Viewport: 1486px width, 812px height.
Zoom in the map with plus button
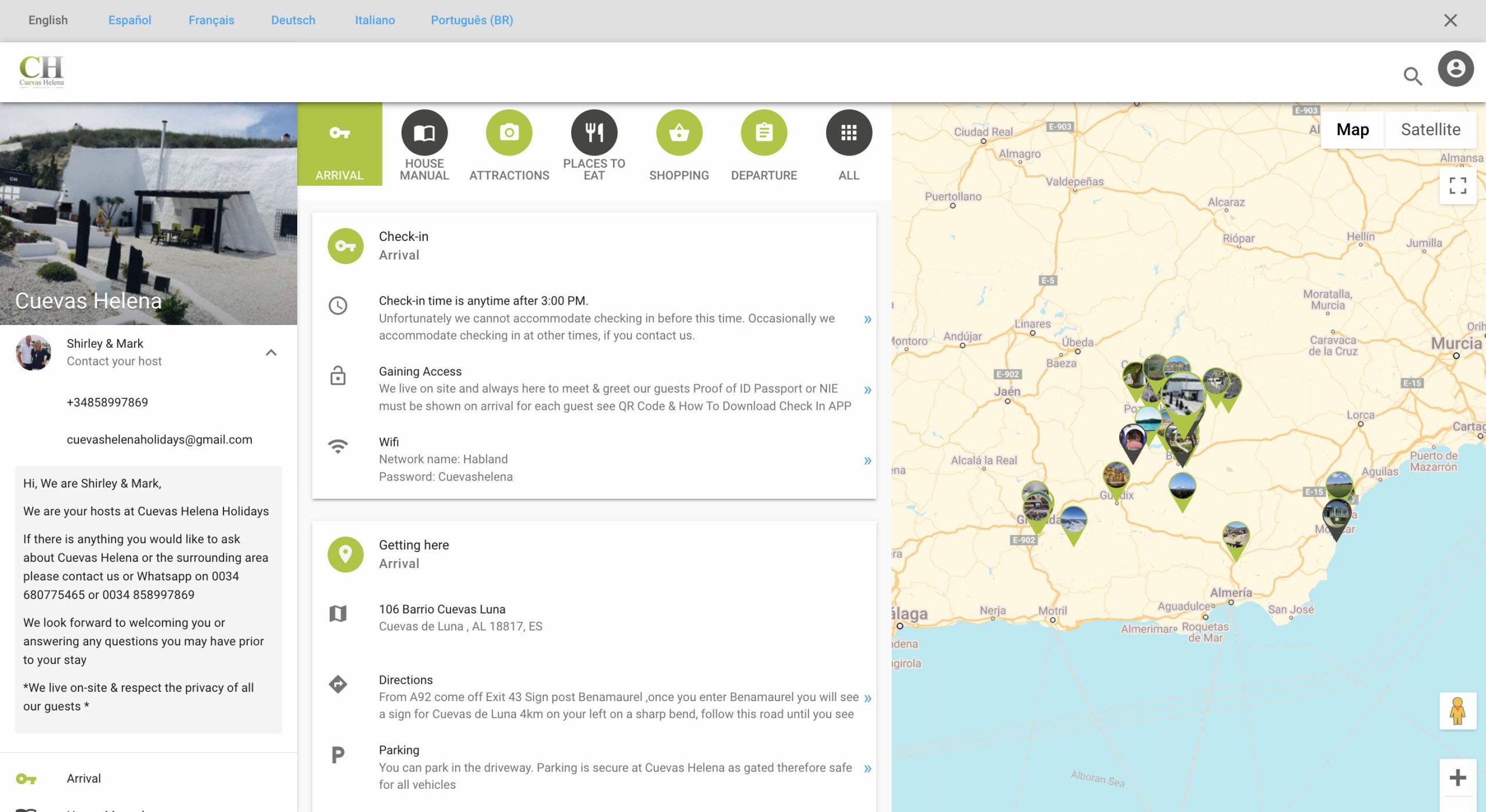click(x=1458, y=777)
